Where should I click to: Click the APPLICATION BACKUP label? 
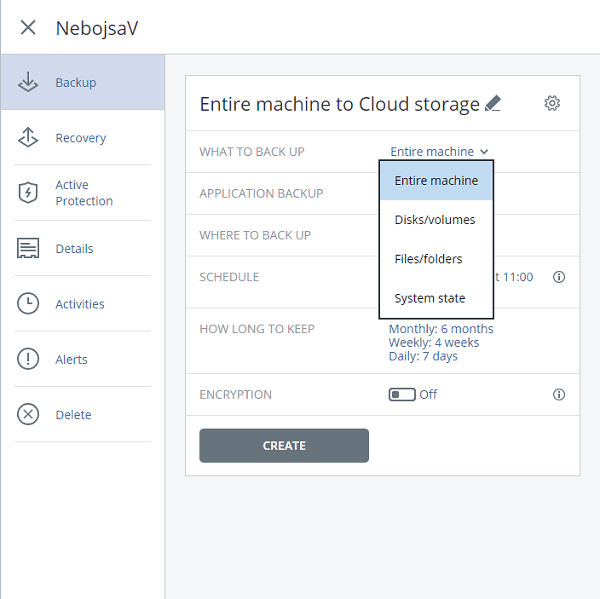(261, 194)
